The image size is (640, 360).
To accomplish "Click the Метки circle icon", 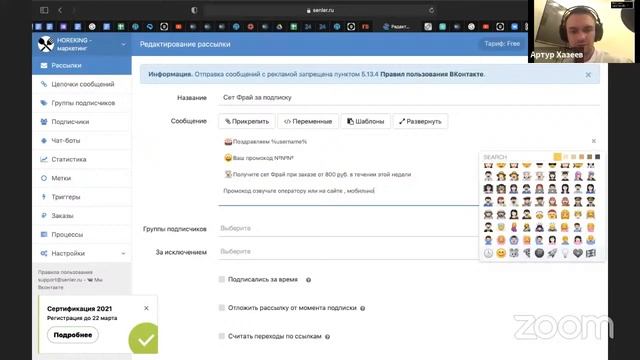I will click(x=44, y=178).
